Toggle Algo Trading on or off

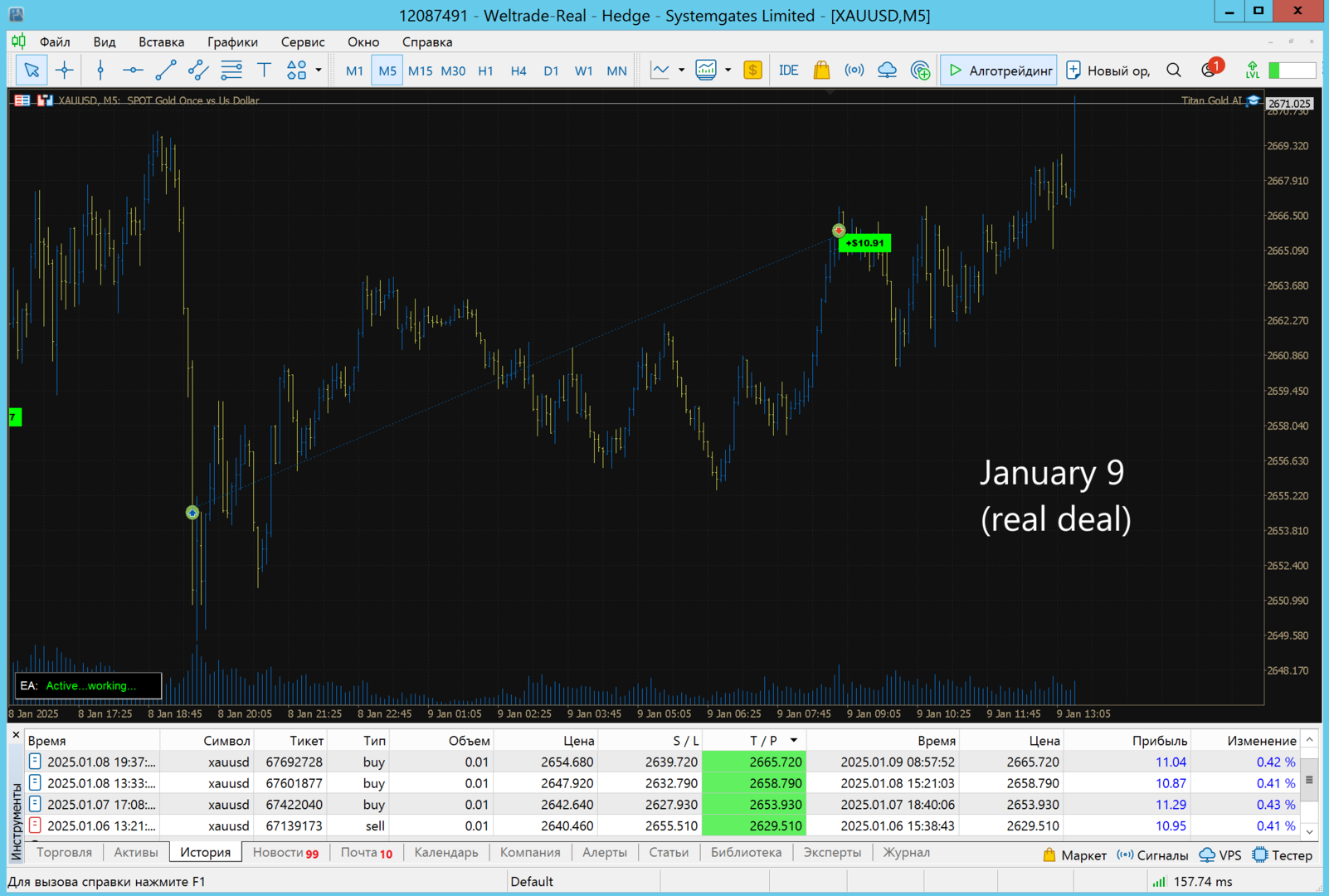coord(1000,71)
